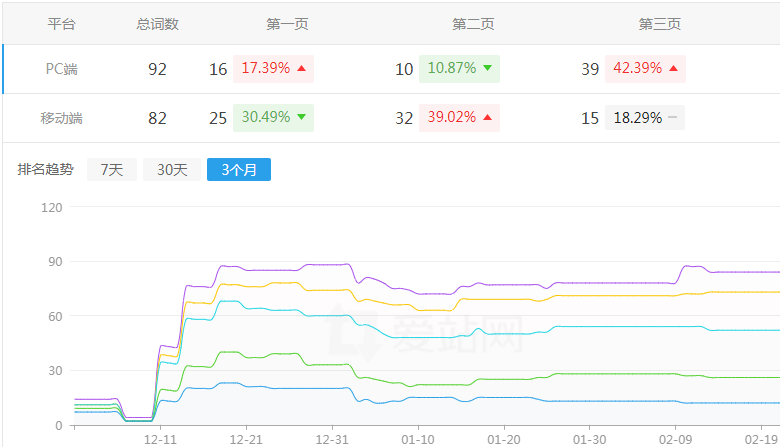
Task: Click PC端 total keyword count 92
Action: (x=157, y=69)
